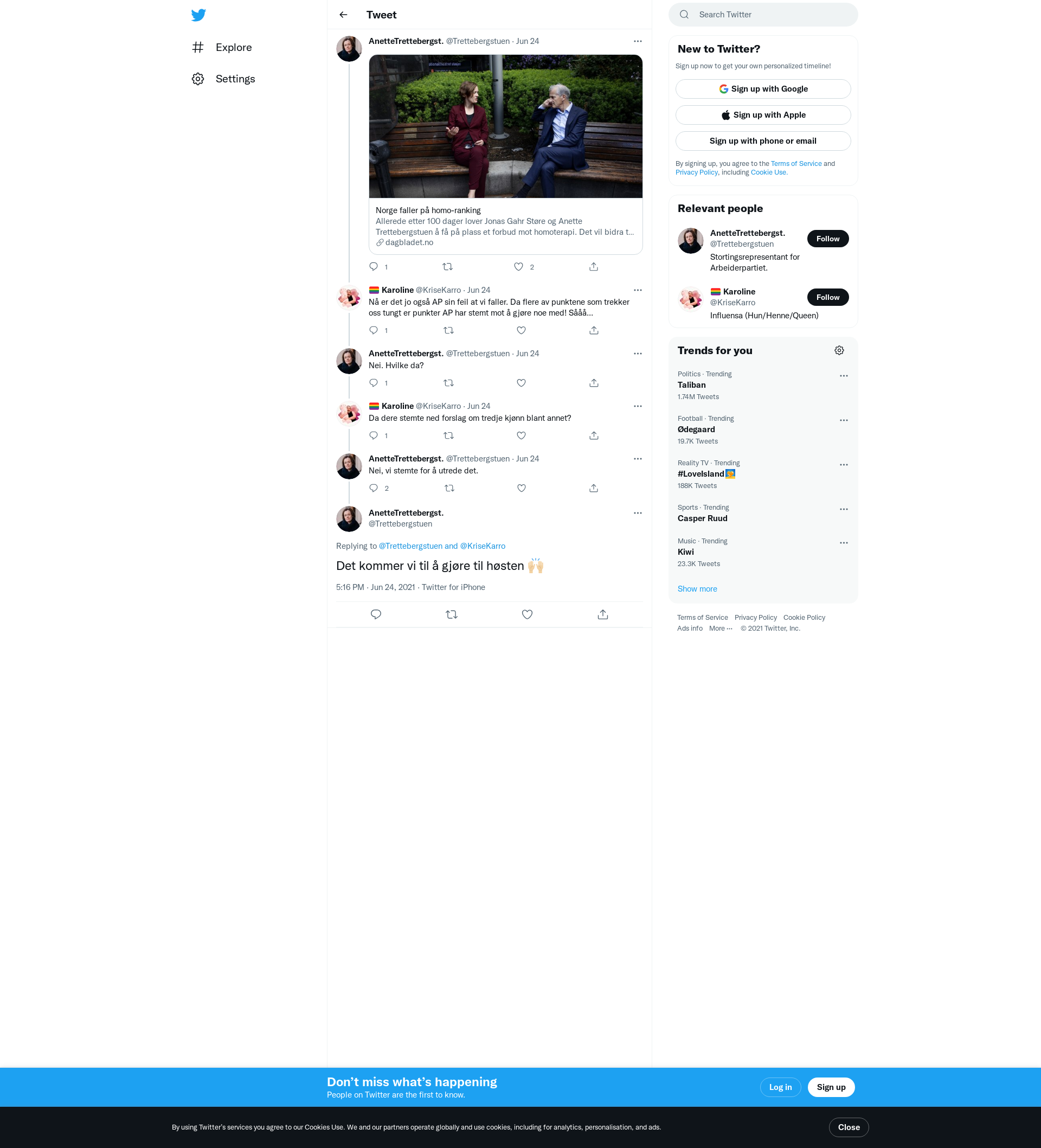Go back using the arrow icon
Viewport: 1041px width, 1148px height.
(x=343, y=15)
